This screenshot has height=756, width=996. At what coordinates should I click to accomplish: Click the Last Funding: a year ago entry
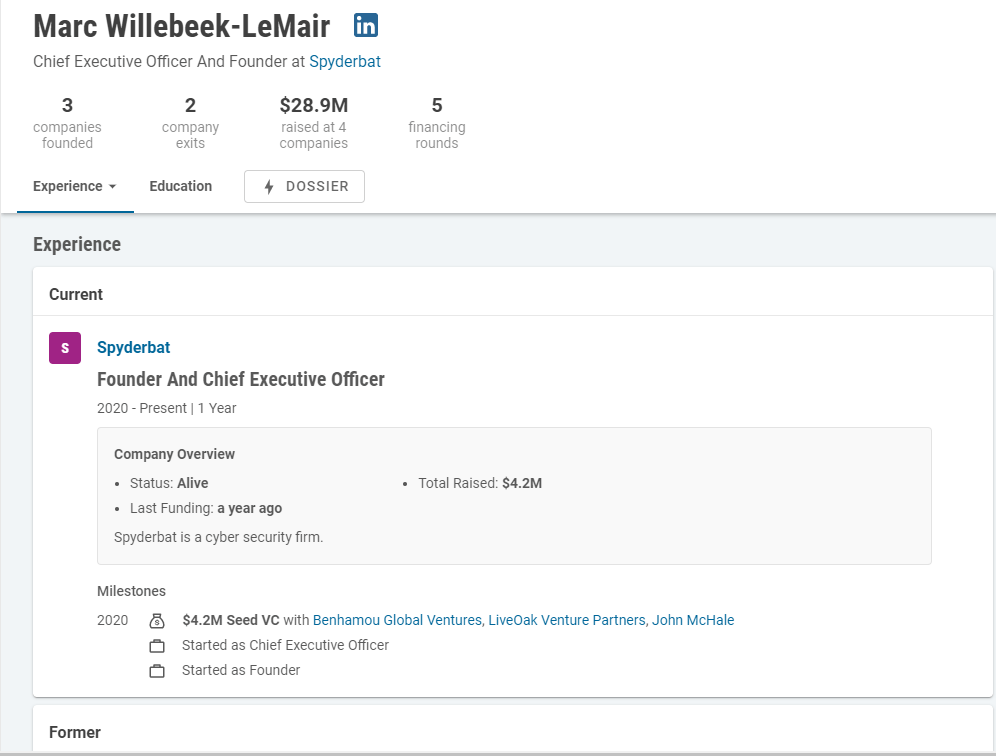point(206,508)
